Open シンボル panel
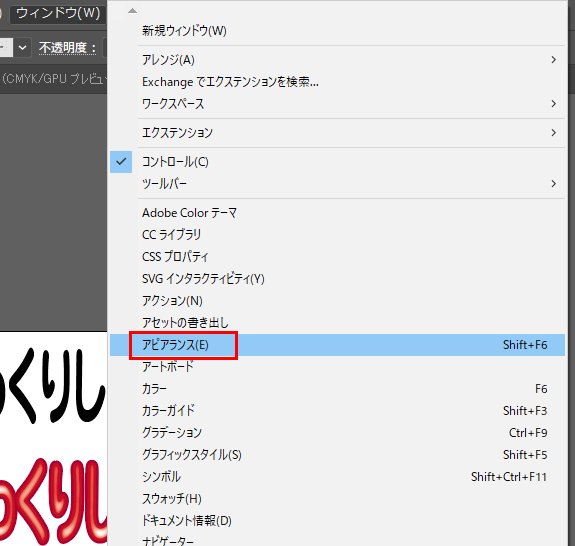575x546 pixels. (337, 477)
